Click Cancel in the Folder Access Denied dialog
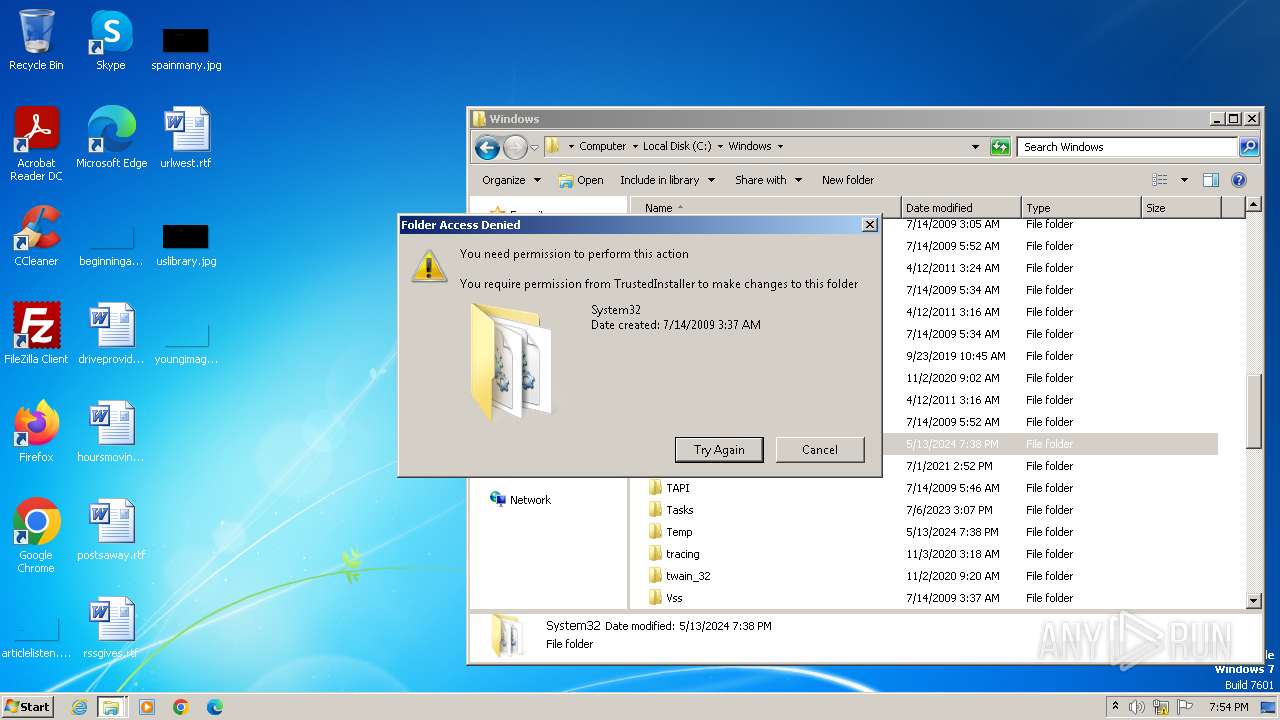 click(x=820, y=450)
